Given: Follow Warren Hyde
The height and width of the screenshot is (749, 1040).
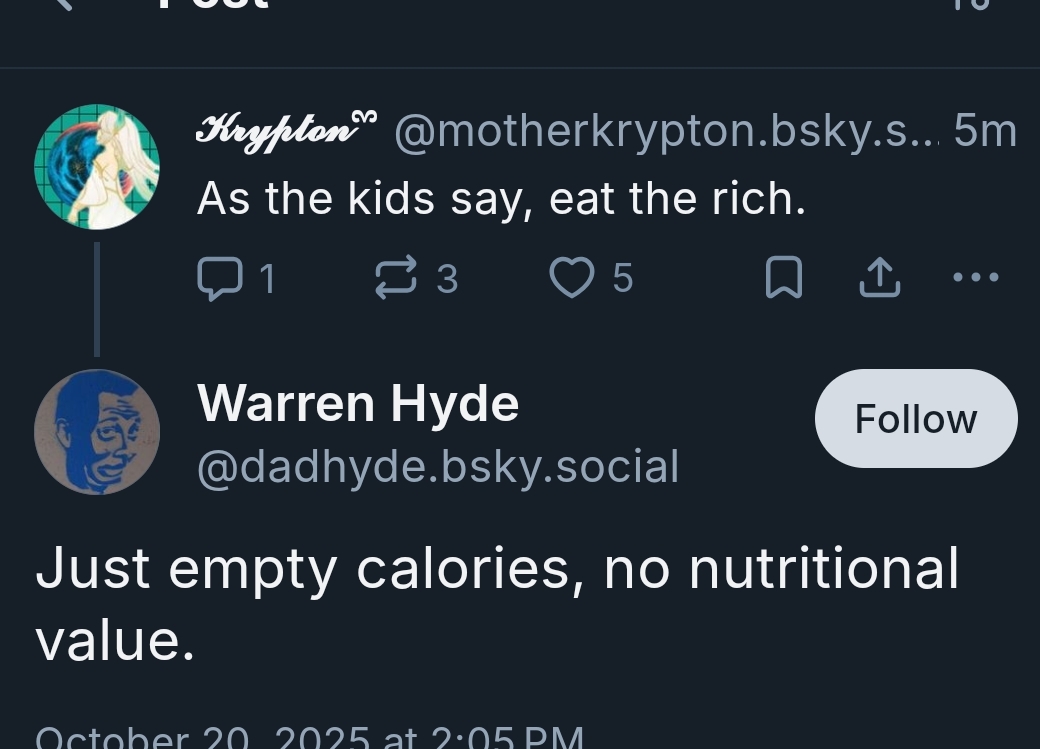Looking at the screenshot, I should [915, 419].
